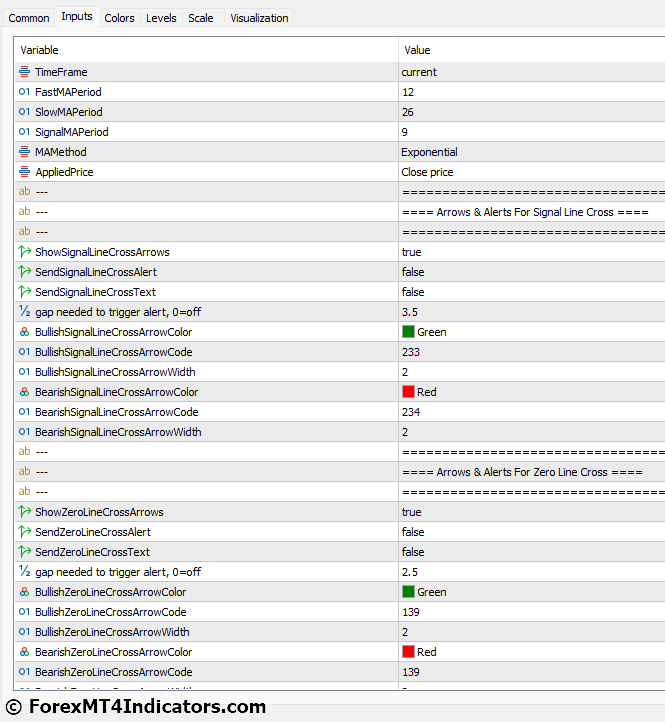This screenshot has width=665, height=722.
Task: Select the bearish signal line Red swatch
Action: [x=408, y=392]
